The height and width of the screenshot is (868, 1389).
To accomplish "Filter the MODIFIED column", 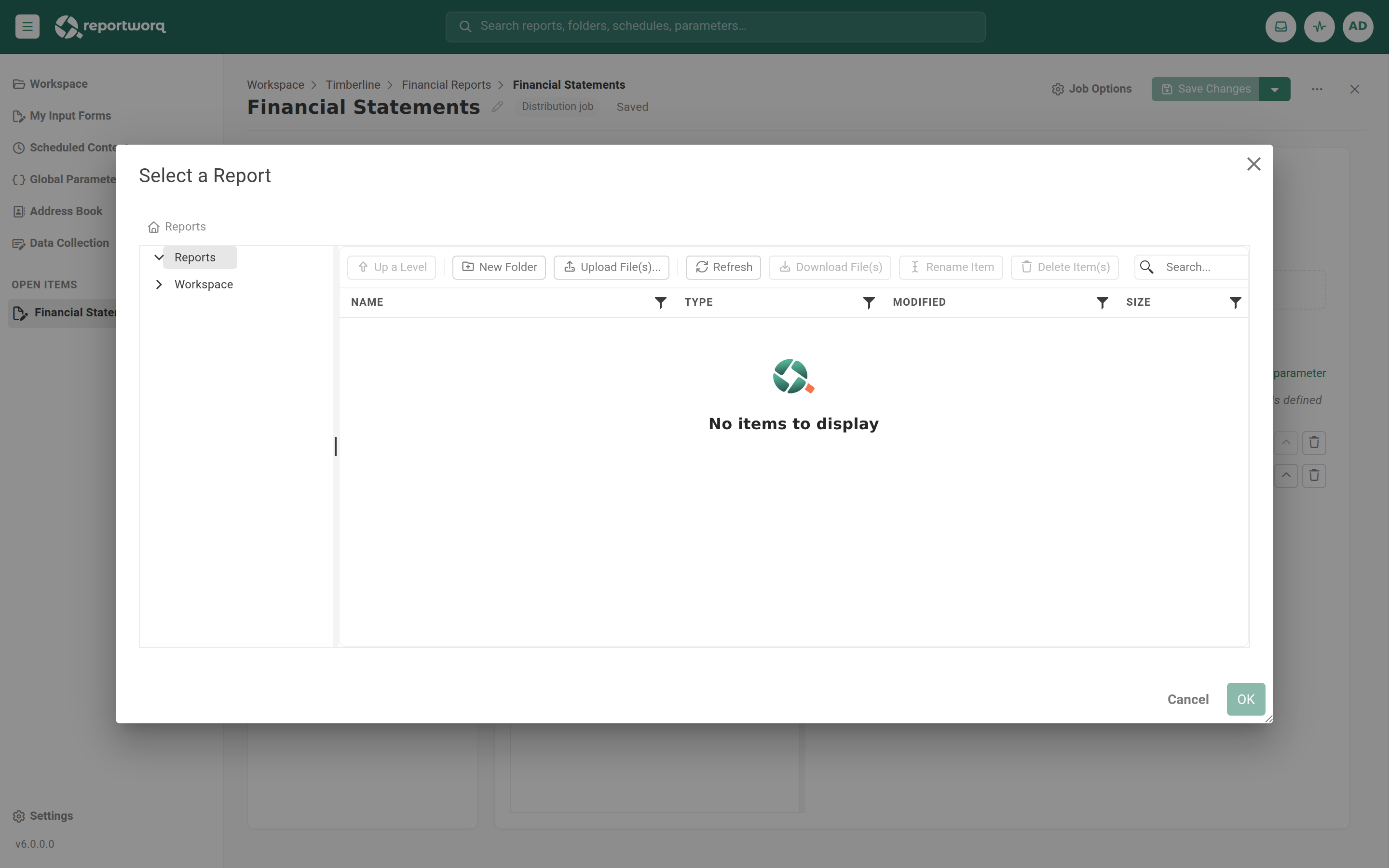I will tap(1102, 302).
